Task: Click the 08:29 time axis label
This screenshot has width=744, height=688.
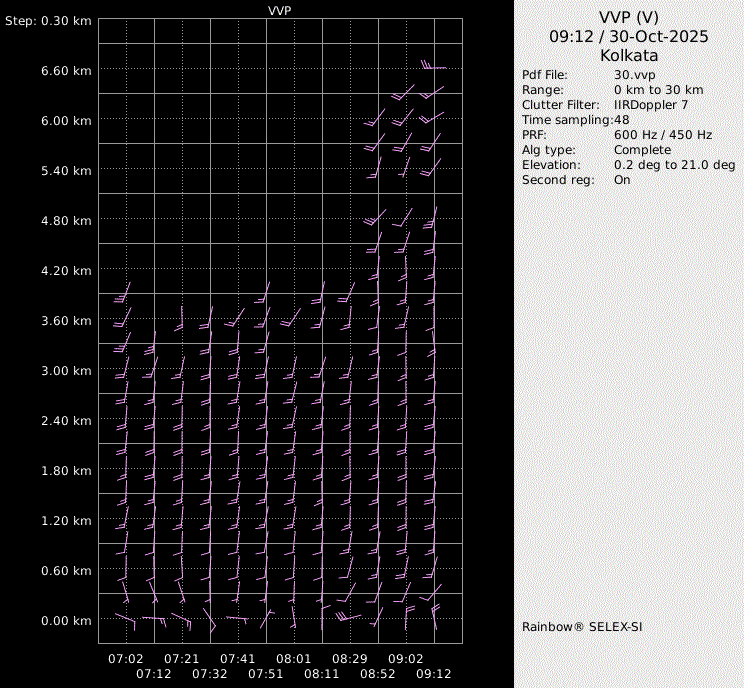Action: 350,659
